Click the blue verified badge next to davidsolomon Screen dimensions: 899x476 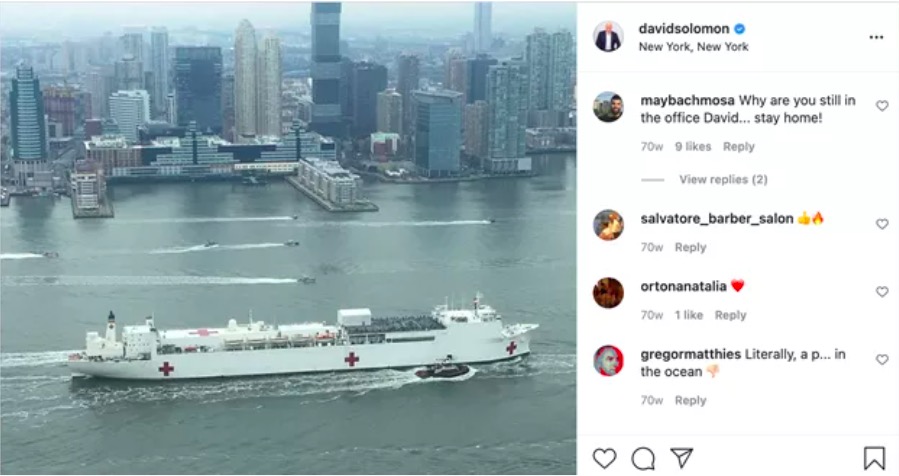(x=740, y=29)
